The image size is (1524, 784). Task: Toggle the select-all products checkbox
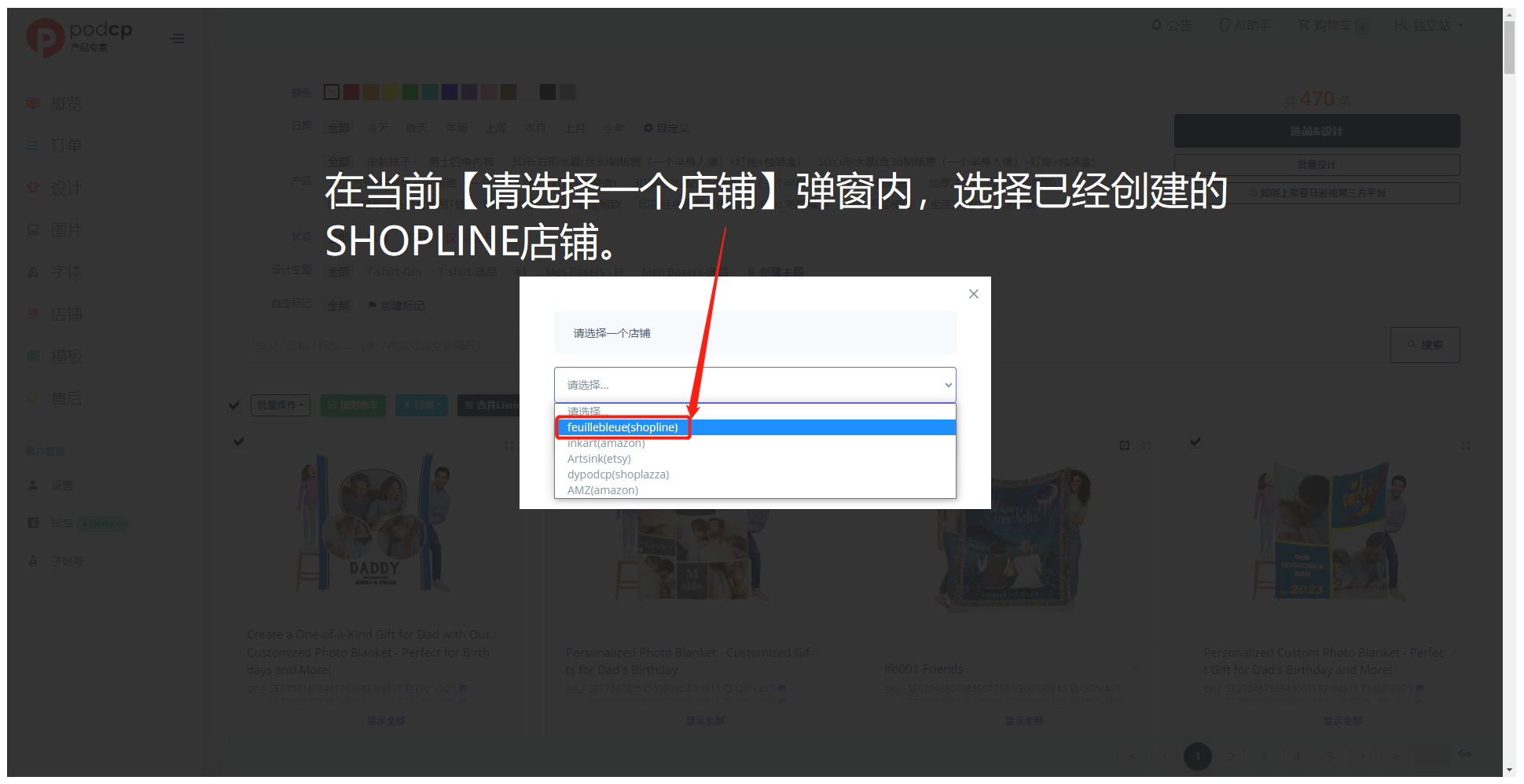(234, 405)
